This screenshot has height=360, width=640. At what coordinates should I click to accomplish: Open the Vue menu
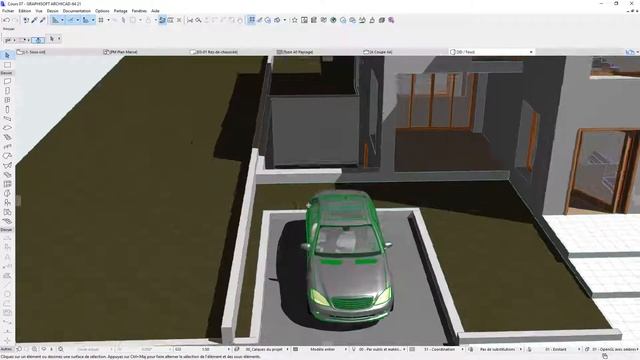pyautogui.click(x=39, y=11)
